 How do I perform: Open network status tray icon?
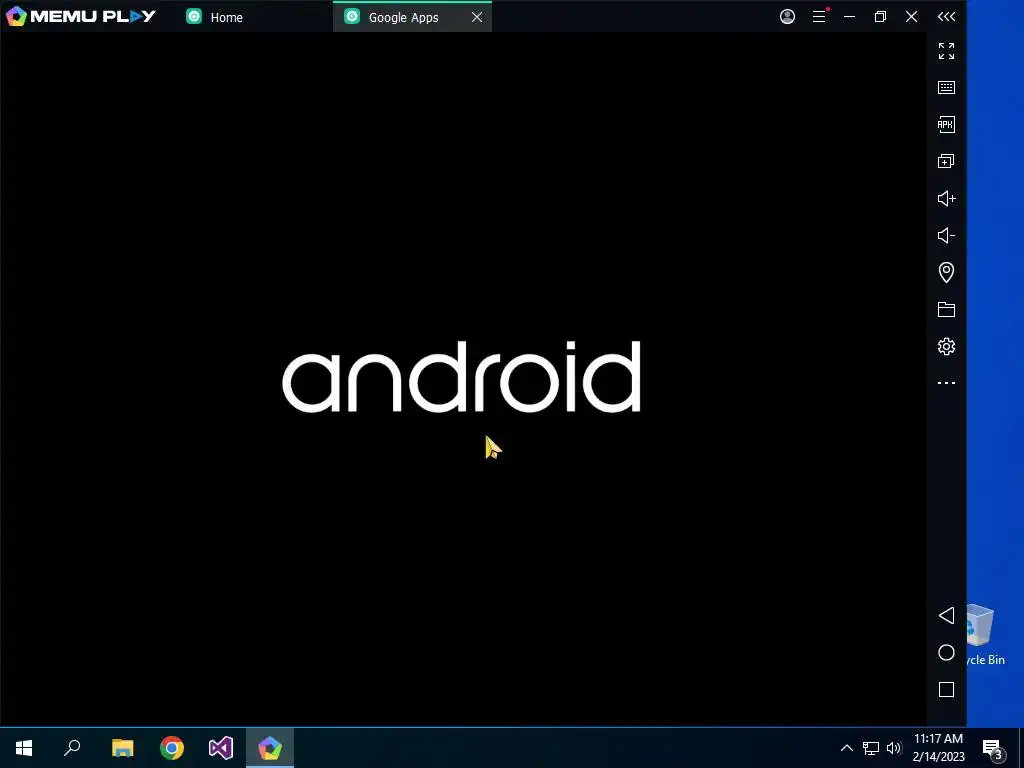(x=871, y=748)
